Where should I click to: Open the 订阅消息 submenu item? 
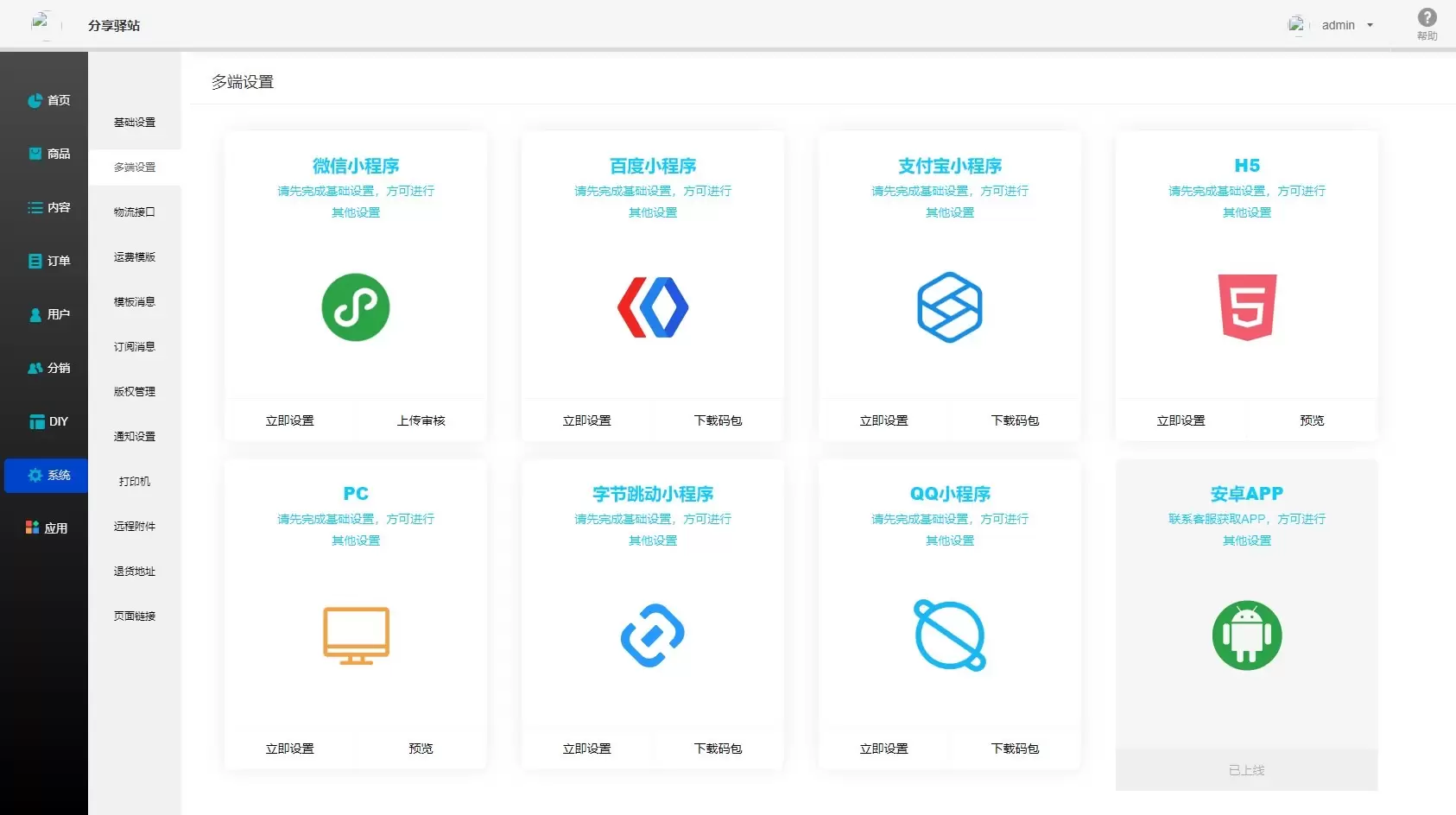(x=135, y=347)
